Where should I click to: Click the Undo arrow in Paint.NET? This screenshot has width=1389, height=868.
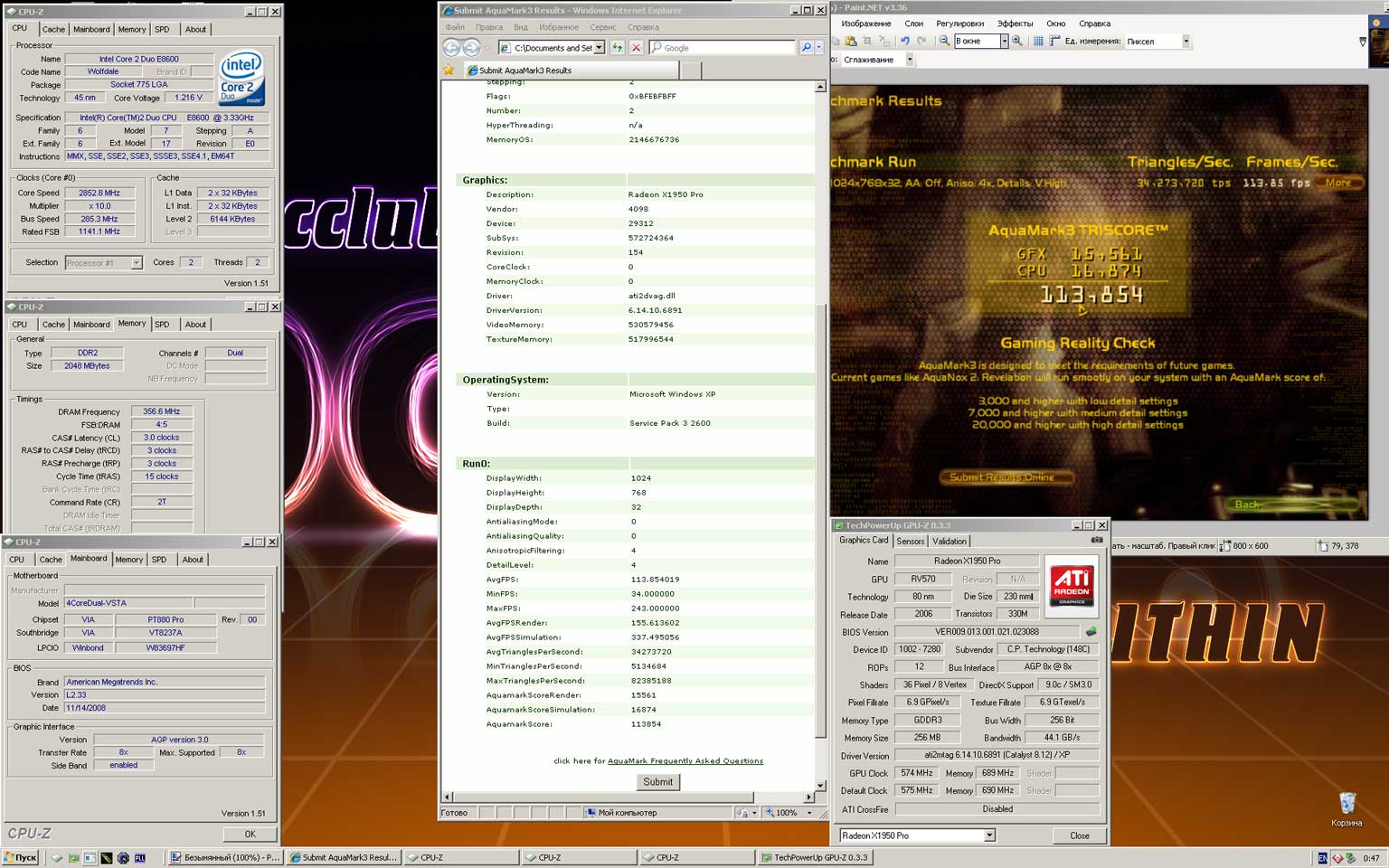905,41
